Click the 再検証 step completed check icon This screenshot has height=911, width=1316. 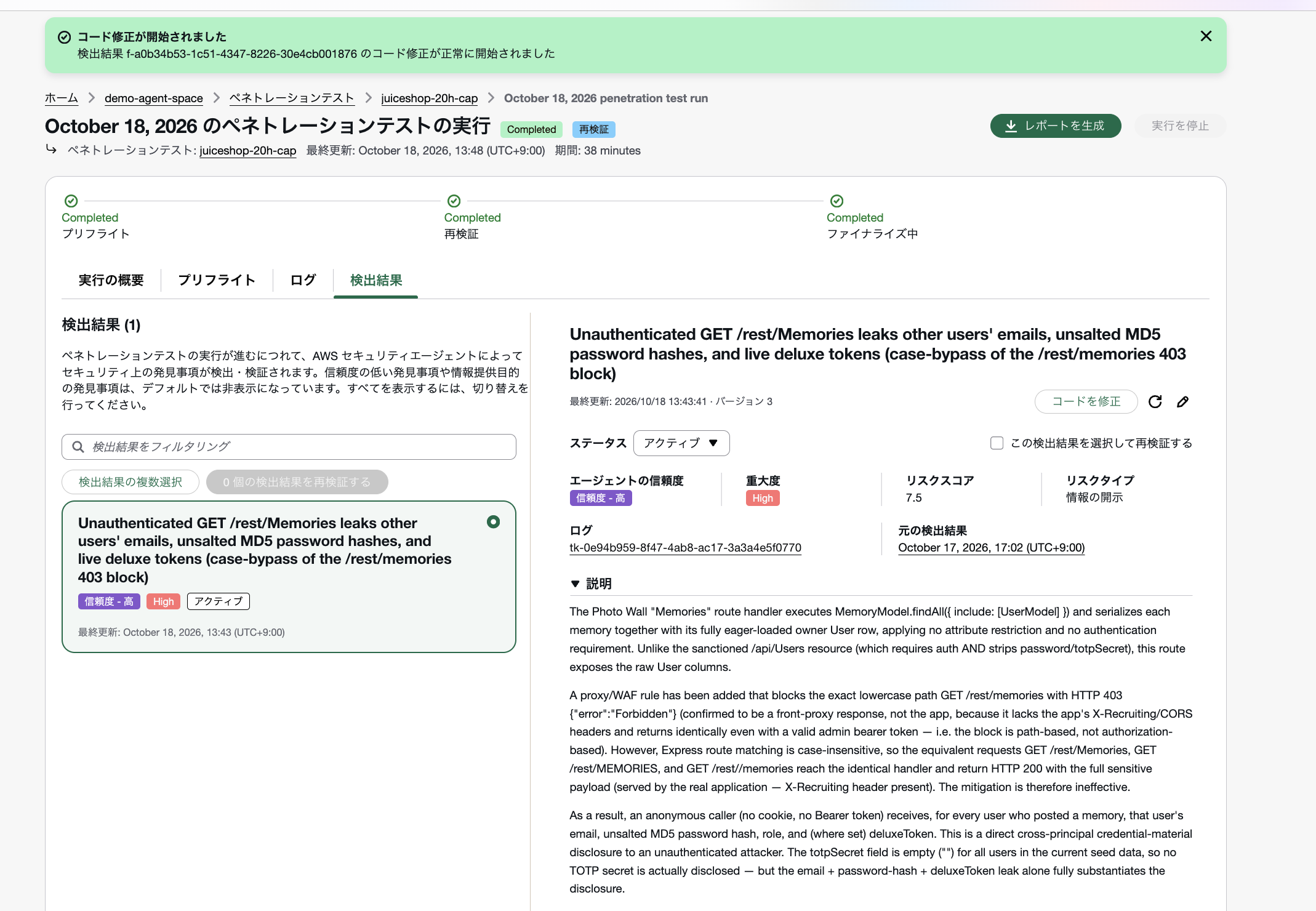pyautogui.click(x=454, y=201)
